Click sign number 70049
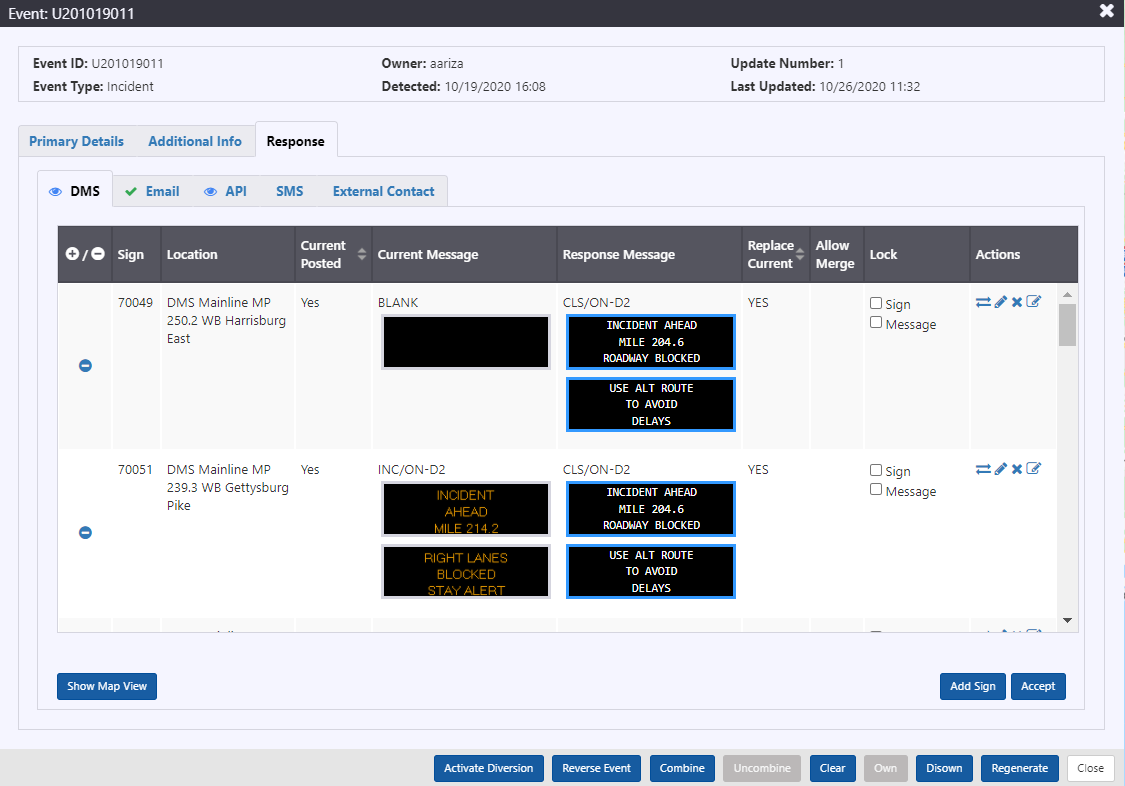This screenshot has width=1125, height=786. pos(135,303)
